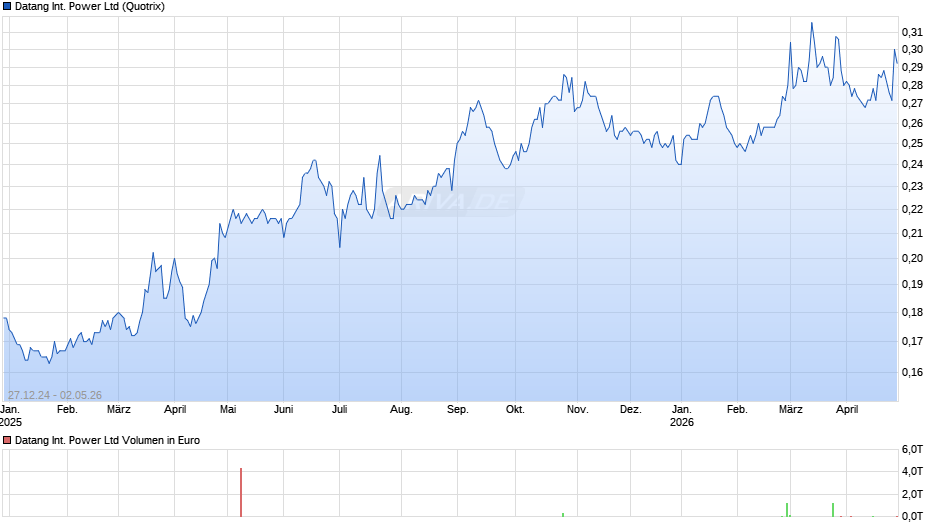The image size is (940, 526).
Task: Click the blue legend square for Datang Int. Power Ltd
Action: (x=7, y=7)
